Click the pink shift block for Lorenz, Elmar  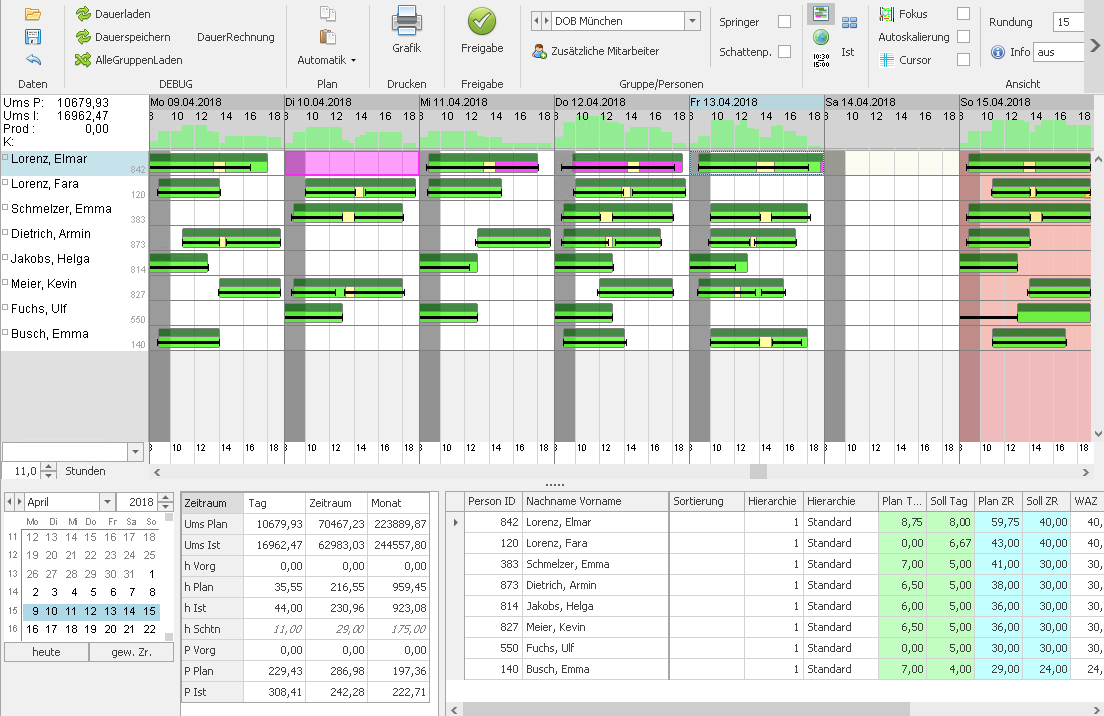click(x=352, y=163)
